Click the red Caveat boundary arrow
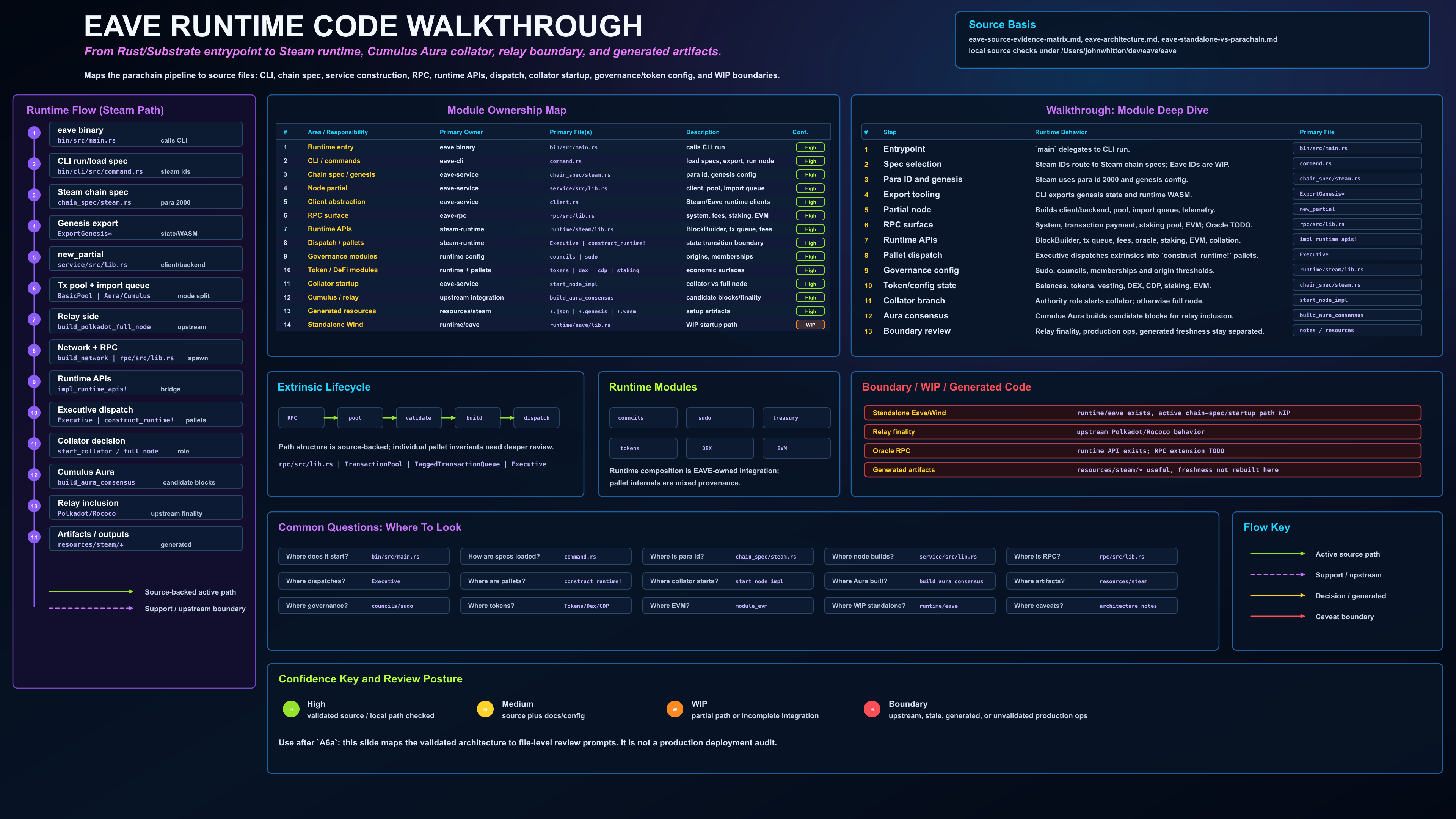This screenshot has width=1456, height=819. click(x=1277, y=616)
